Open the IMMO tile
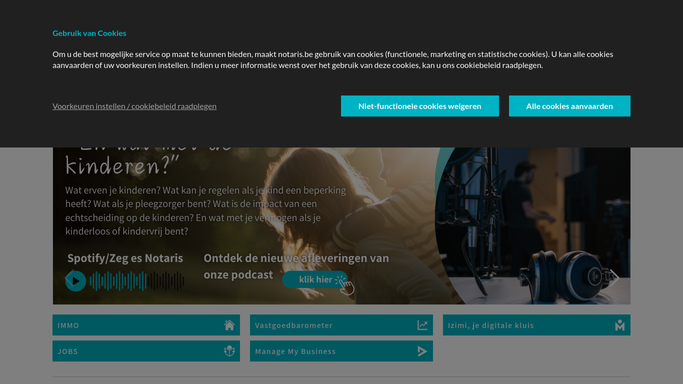The image size is (683, 384). tap(146, 325)
